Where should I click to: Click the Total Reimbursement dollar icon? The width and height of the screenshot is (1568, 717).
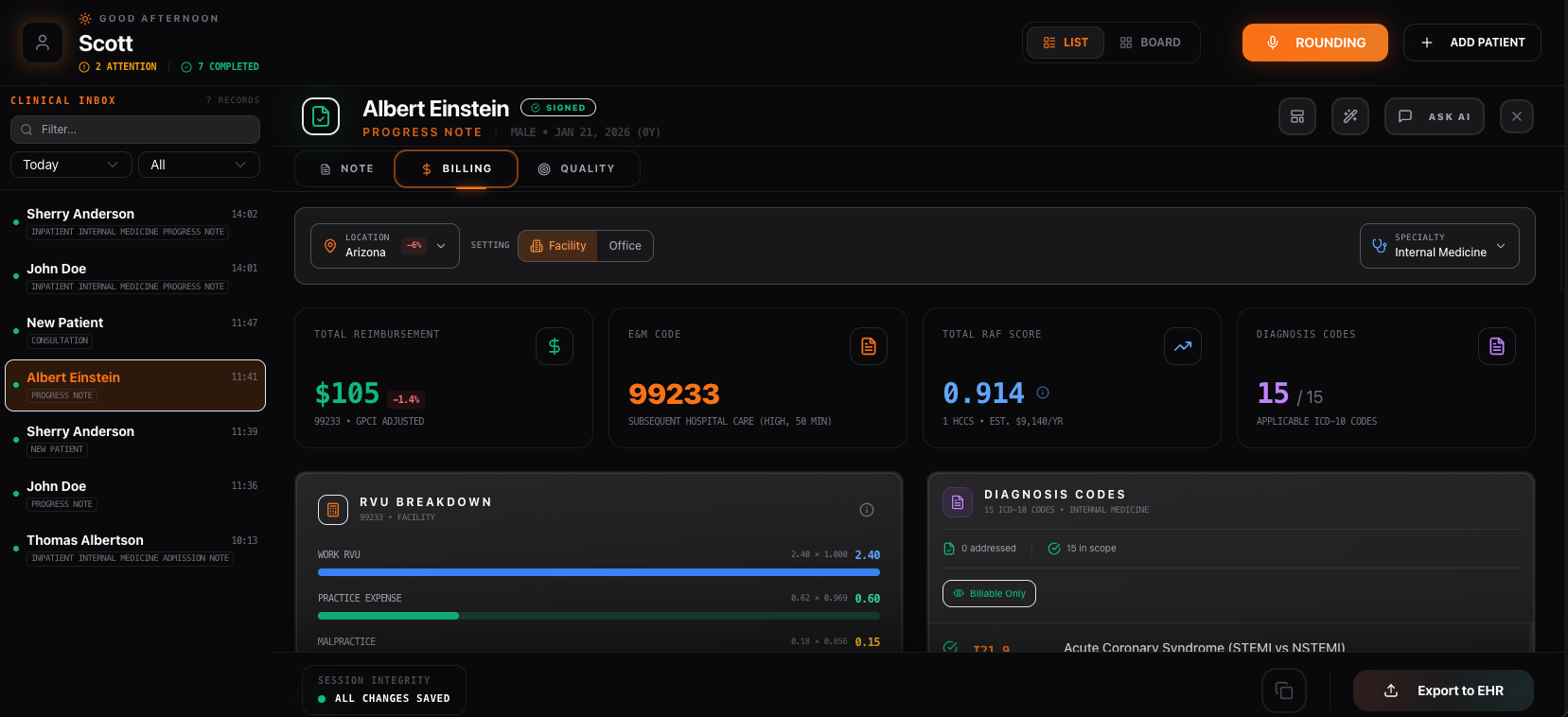[x=554, y=346]
